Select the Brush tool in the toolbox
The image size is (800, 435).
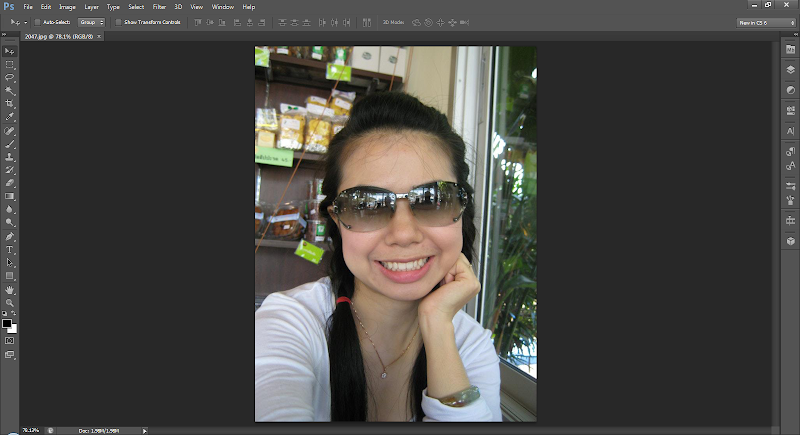click(10, 144)
